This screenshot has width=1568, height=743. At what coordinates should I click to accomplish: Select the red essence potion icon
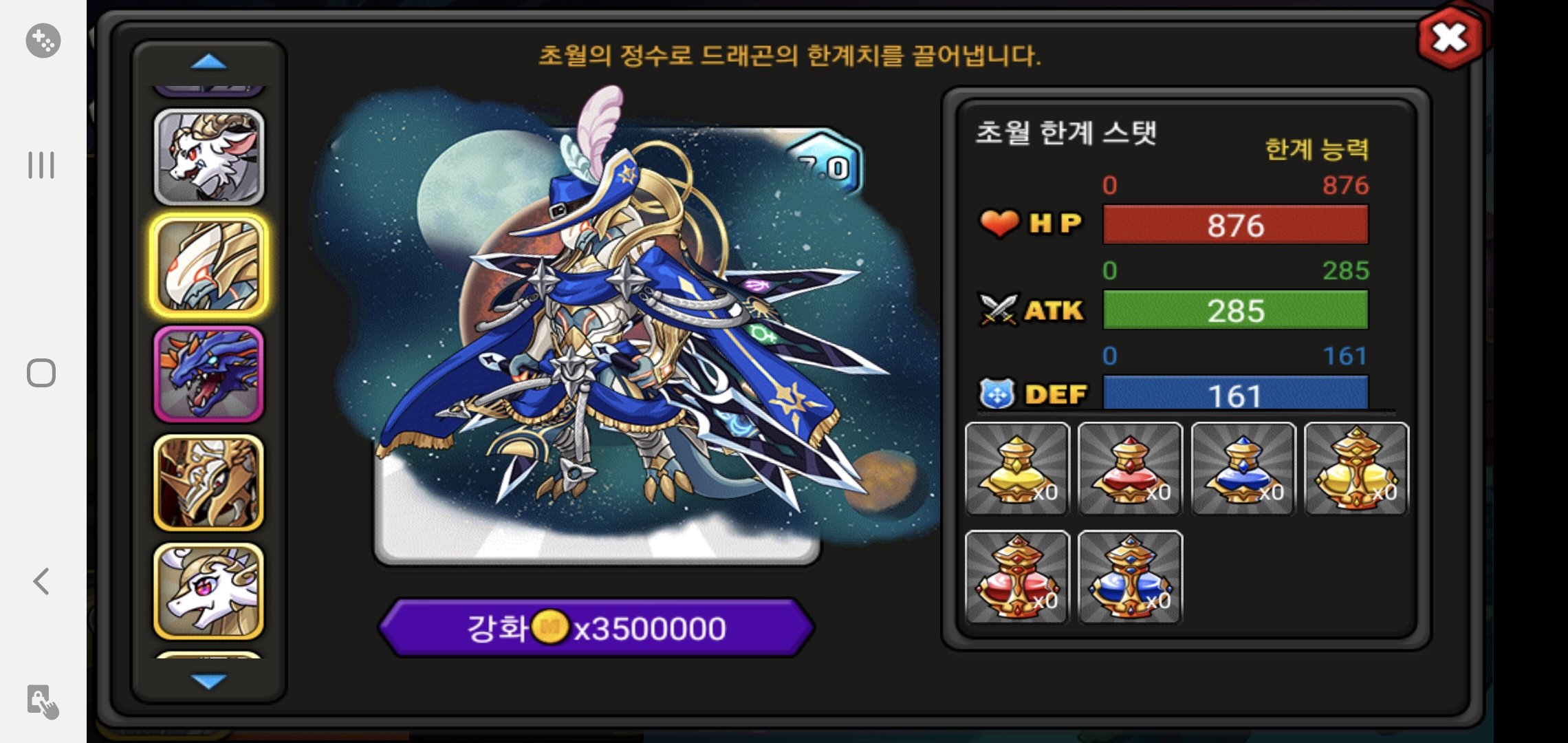(x=1131, y=469)
